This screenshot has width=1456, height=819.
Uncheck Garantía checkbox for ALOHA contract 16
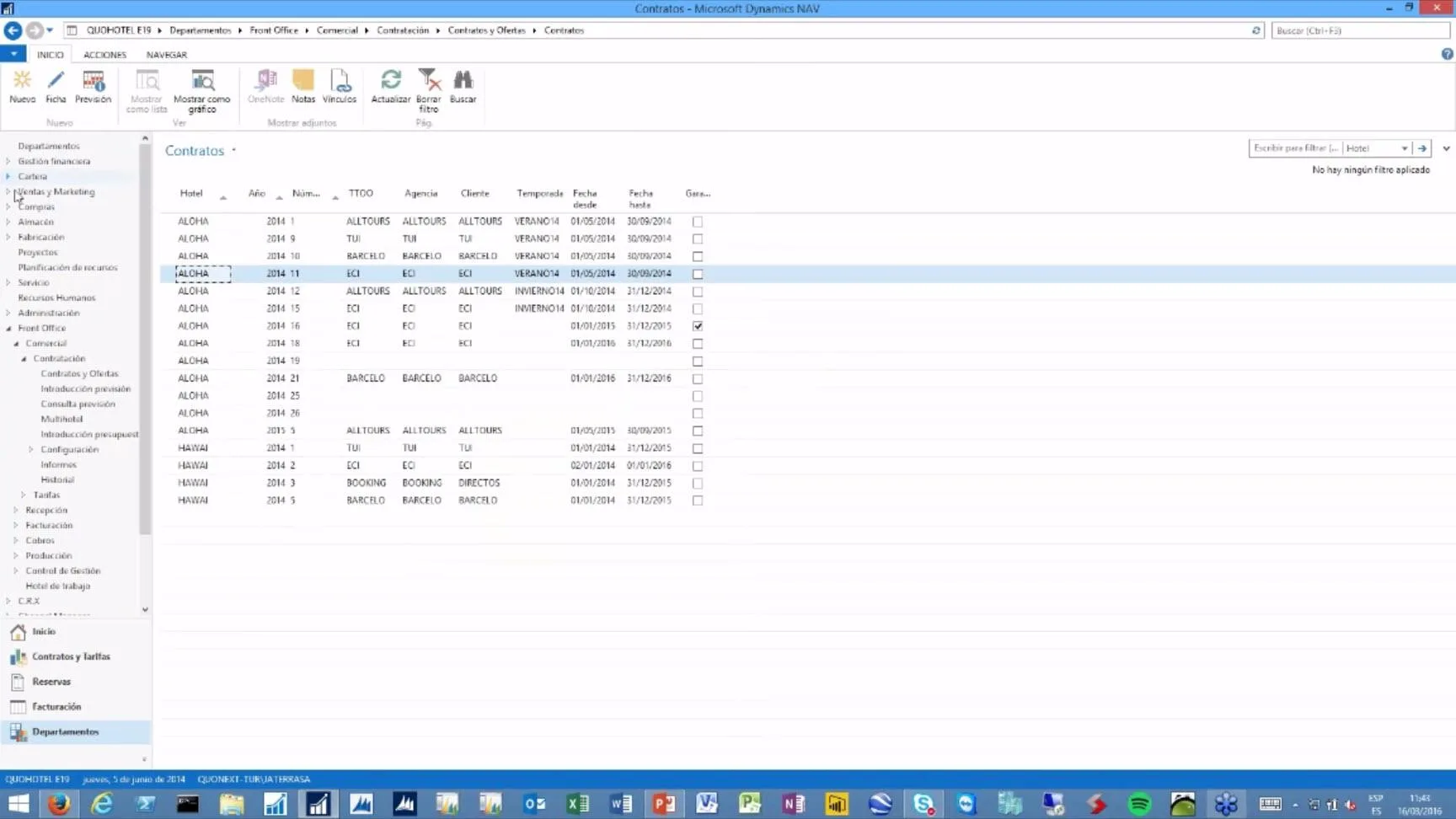click(x=698, y=326)
